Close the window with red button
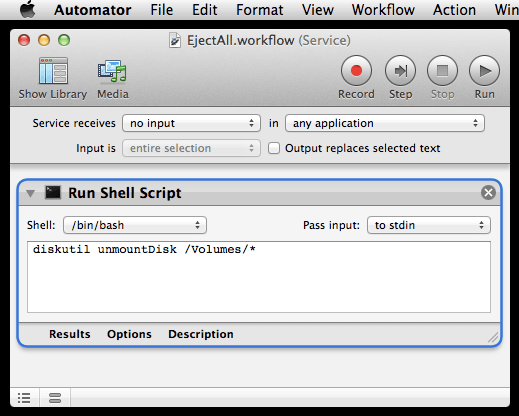Viewport: 519px width, 416px height. 24,40
